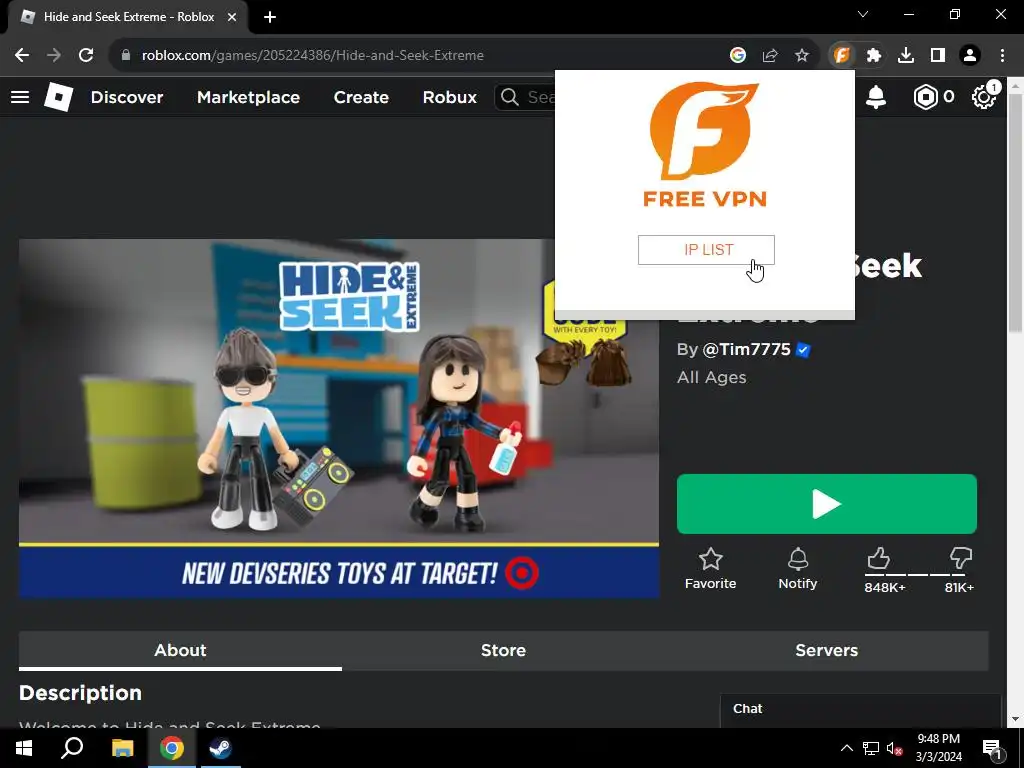Open Create in Roblox navigation

click(x=361, y=97)
